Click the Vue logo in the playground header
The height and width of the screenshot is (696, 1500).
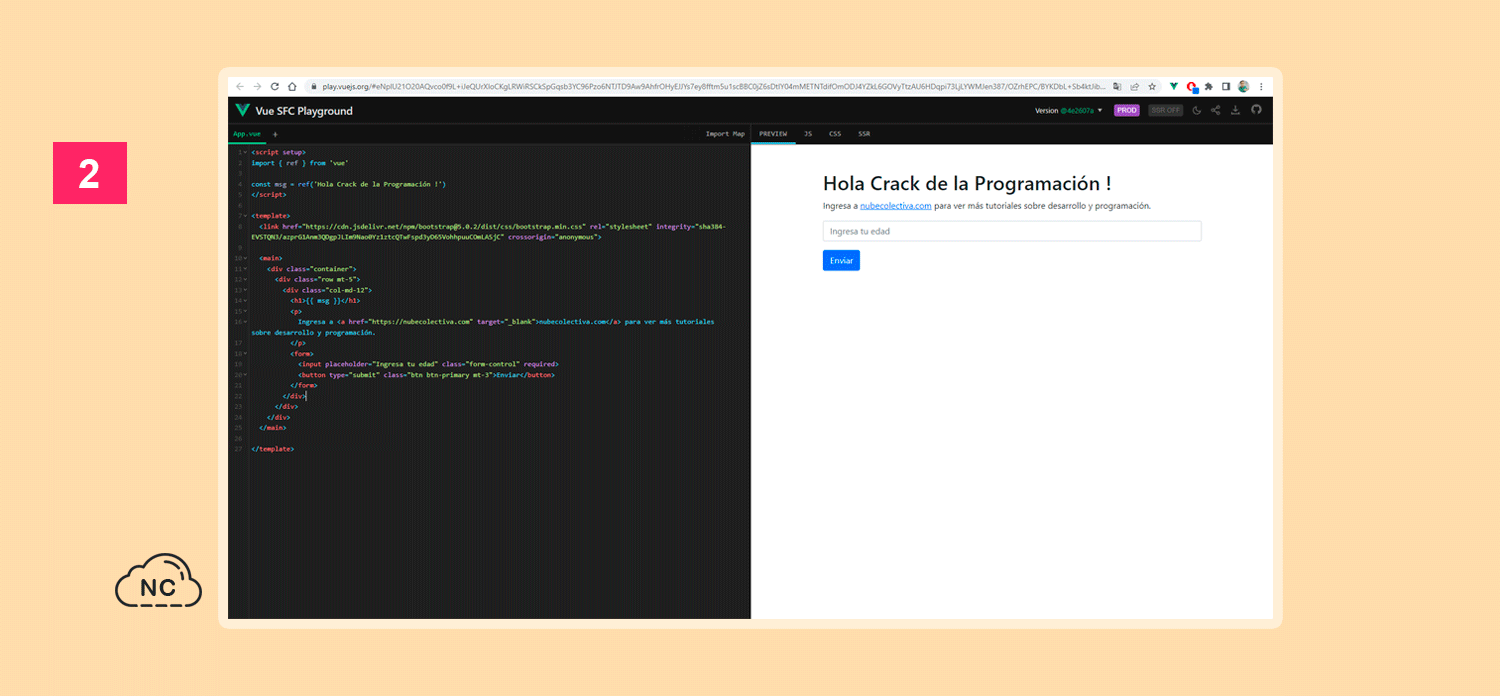(x=242, y=110)
